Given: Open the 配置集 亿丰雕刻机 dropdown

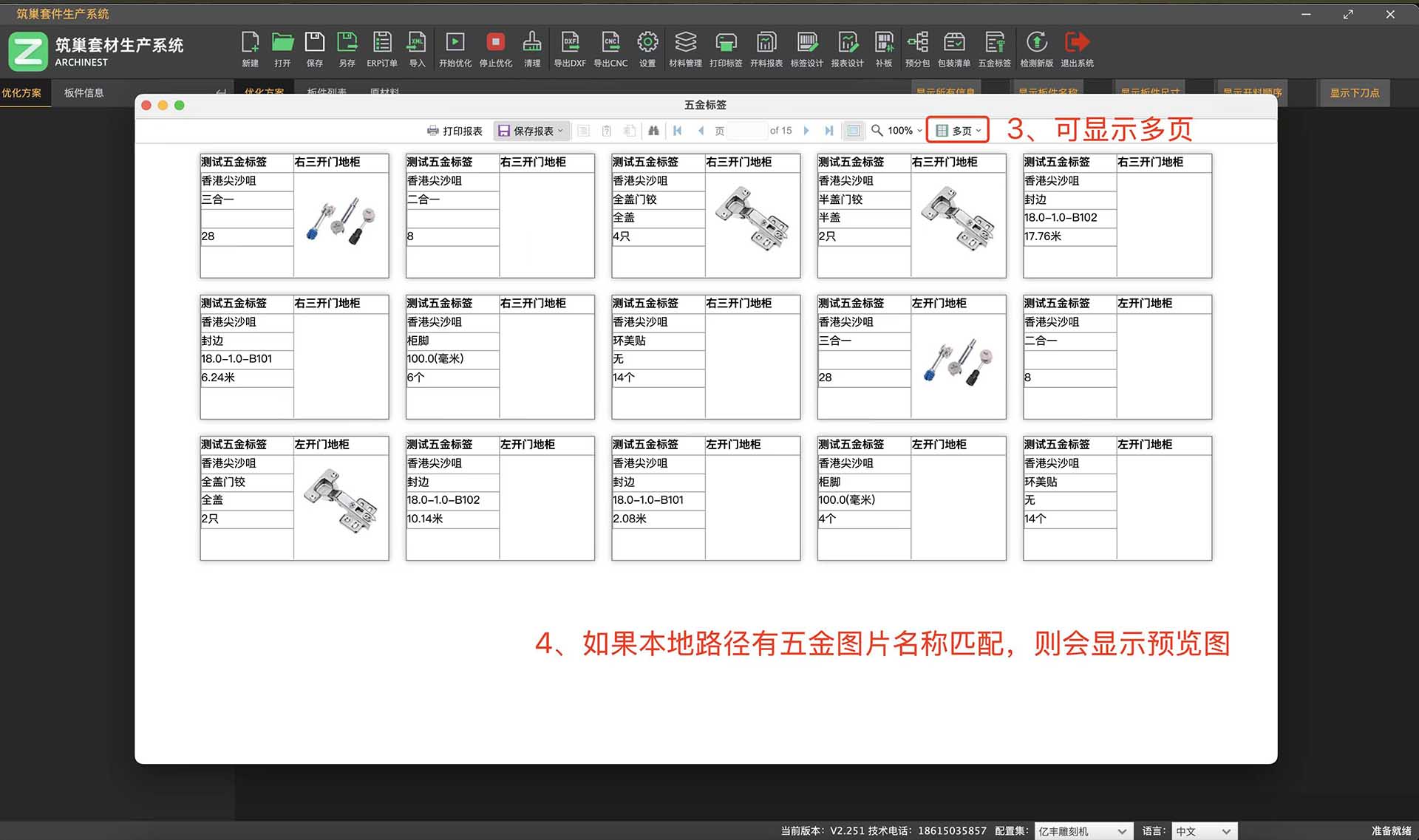Looking at the screenshot, I should click(x=1083, y=831).
